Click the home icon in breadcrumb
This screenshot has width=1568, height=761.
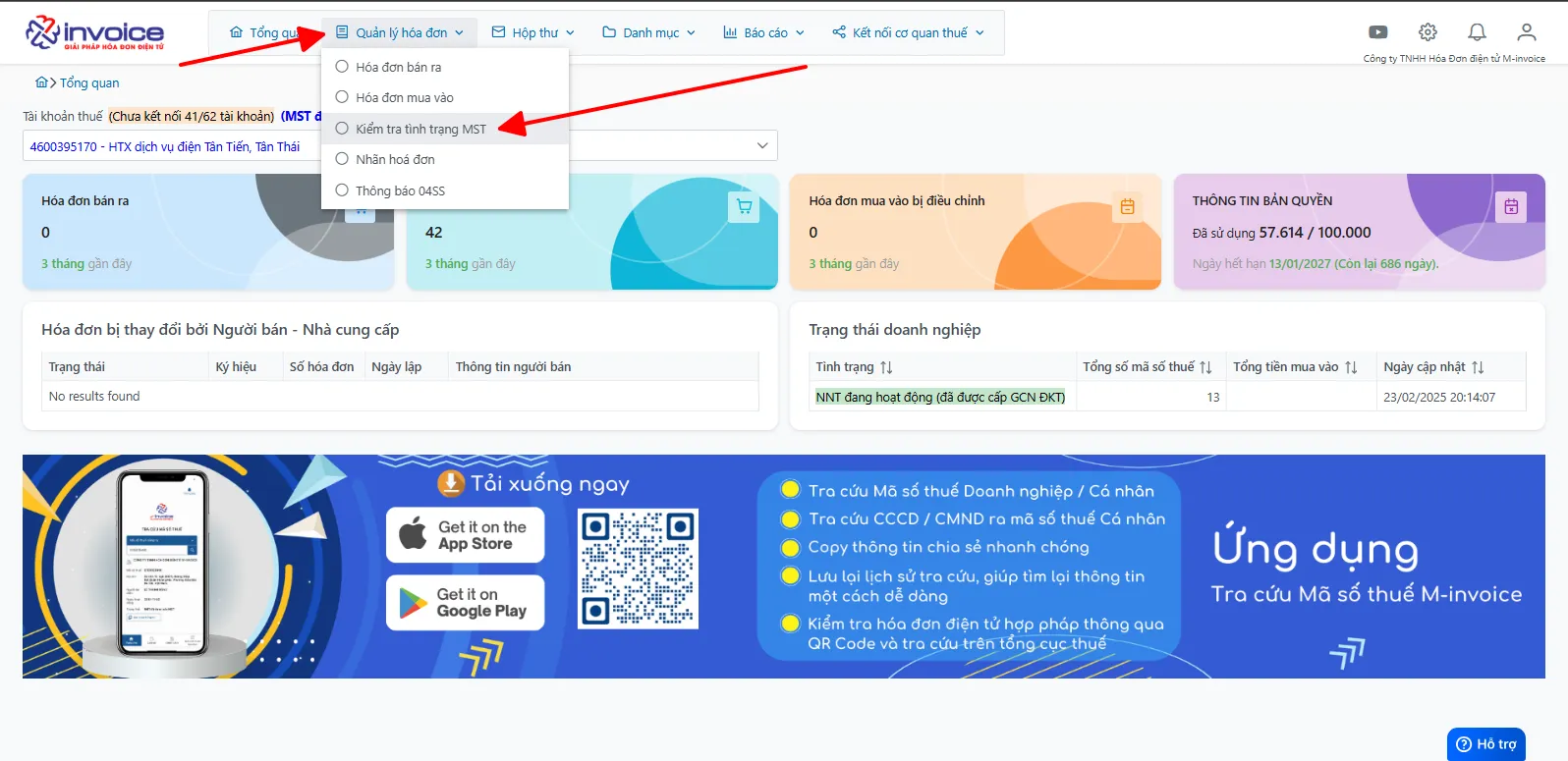[41, 82]
